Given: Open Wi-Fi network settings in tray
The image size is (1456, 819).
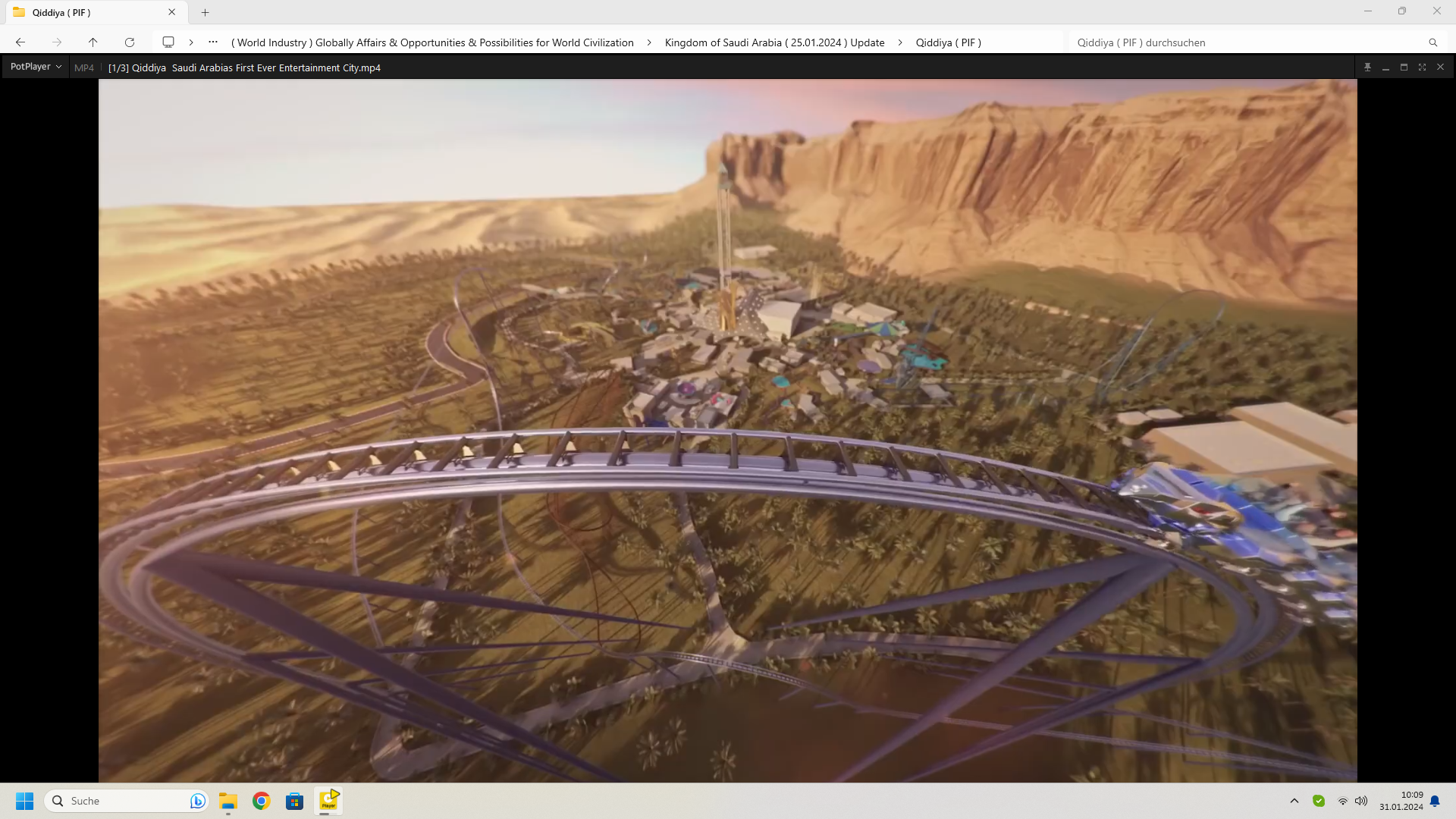Looking at the screenshot, I should 1342,801.
